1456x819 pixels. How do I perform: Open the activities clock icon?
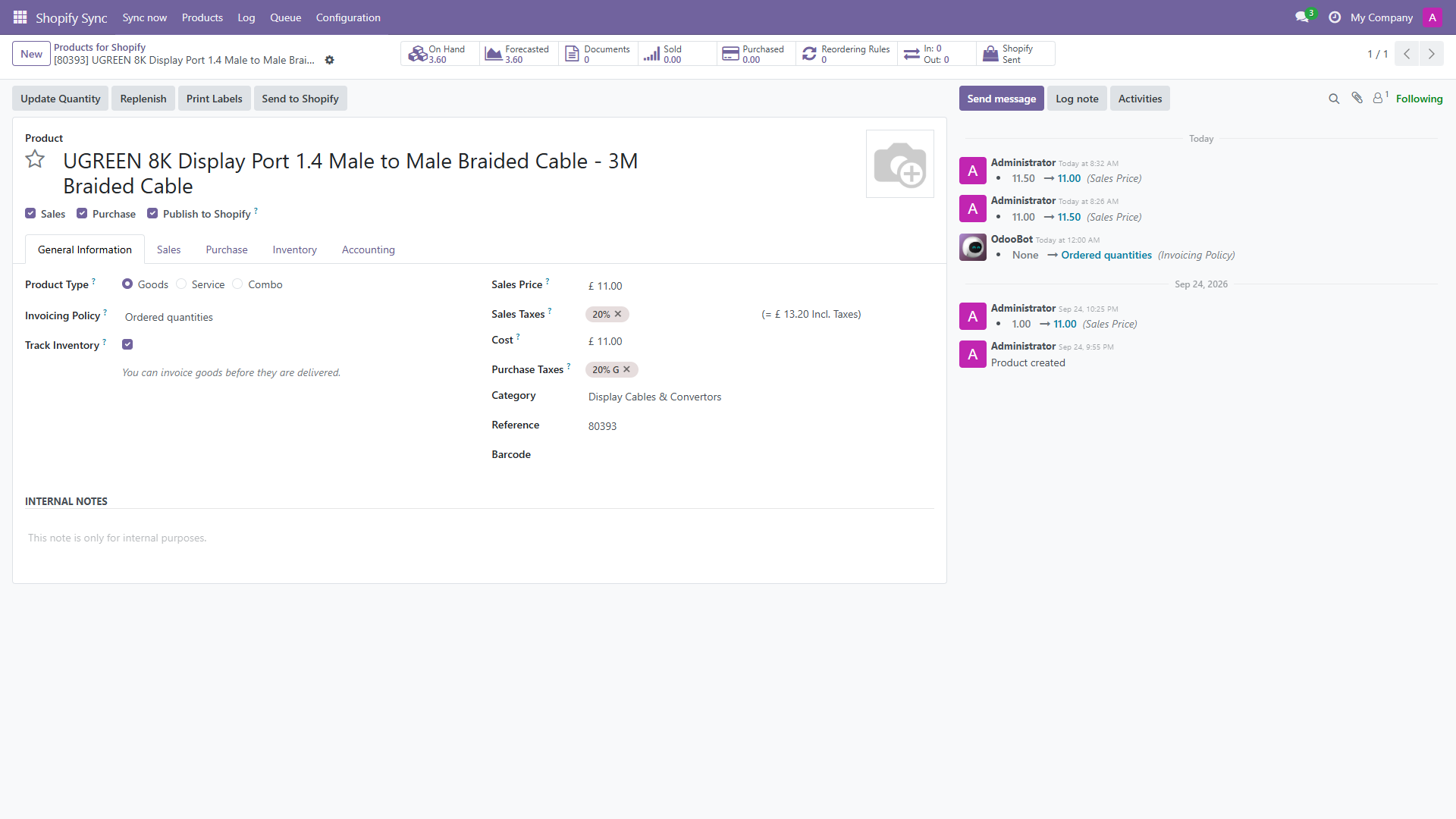pos(1335,17)
